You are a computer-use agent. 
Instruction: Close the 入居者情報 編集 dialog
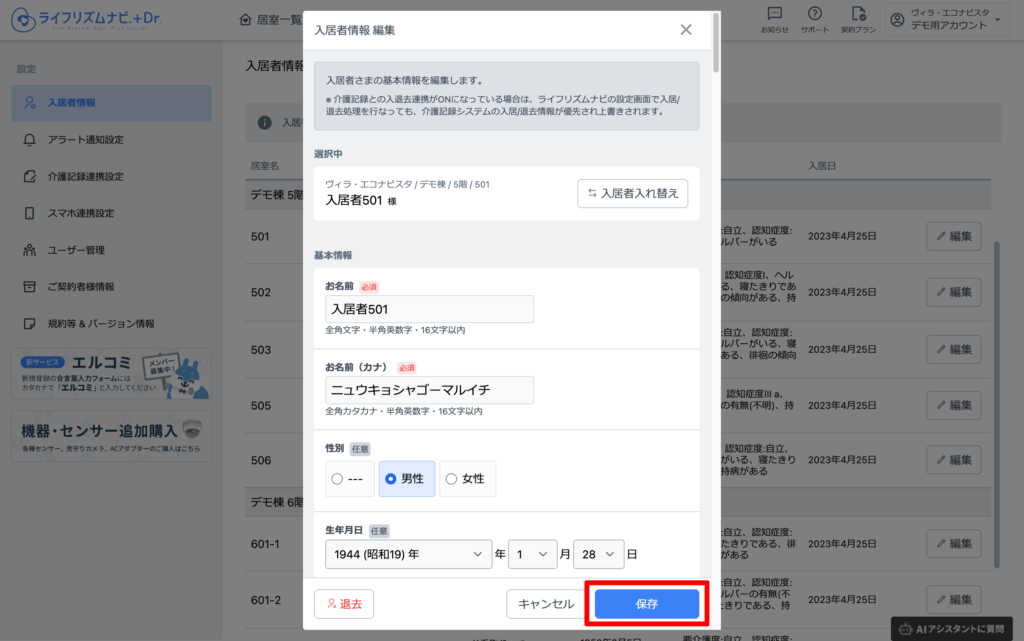[686, 30]
